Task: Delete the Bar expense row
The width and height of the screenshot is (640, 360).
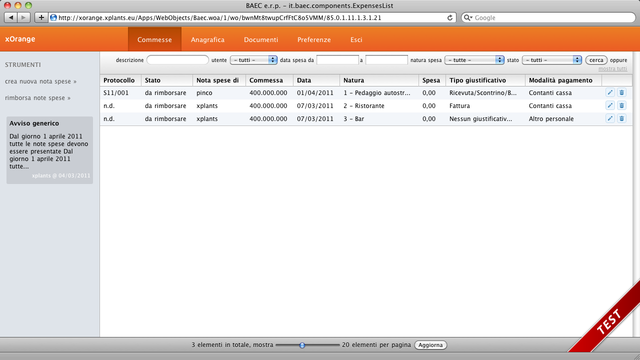Action: [x=622, y=119]
